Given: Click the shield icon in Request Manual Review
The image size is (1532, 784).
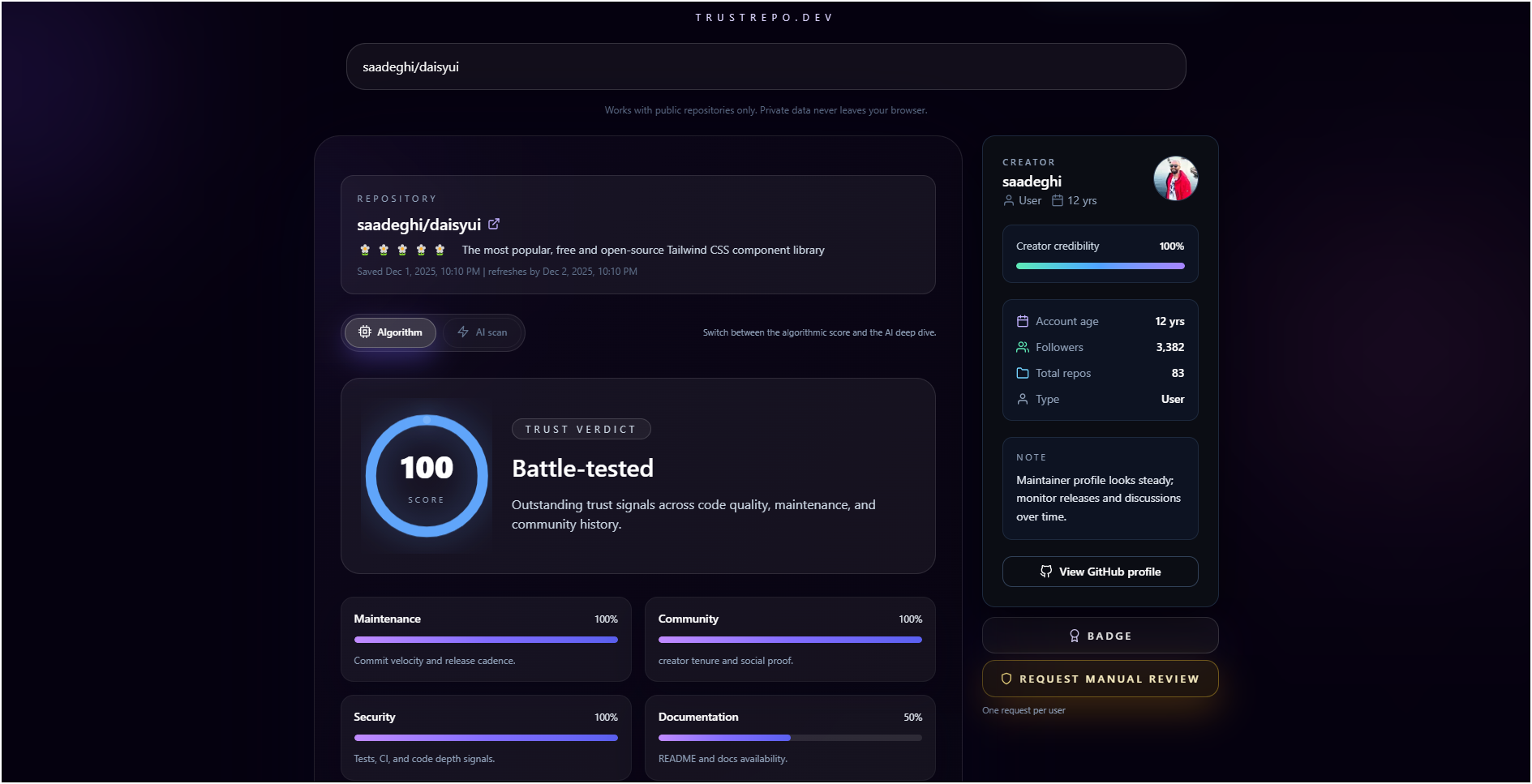Looking at the screenshot, I should point(1006,679).
